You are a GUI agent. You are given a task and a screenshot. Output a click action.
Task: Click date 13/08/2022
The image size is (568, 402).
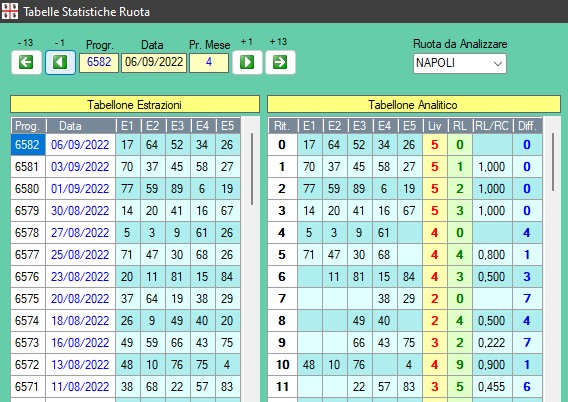click(x=80, y=364)
